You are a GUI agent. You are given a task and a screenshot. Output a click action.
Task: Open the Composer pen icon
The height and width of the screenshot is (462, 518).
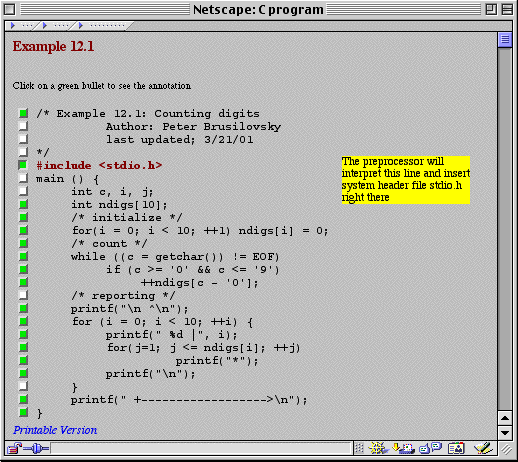click(x=483, y=448)
